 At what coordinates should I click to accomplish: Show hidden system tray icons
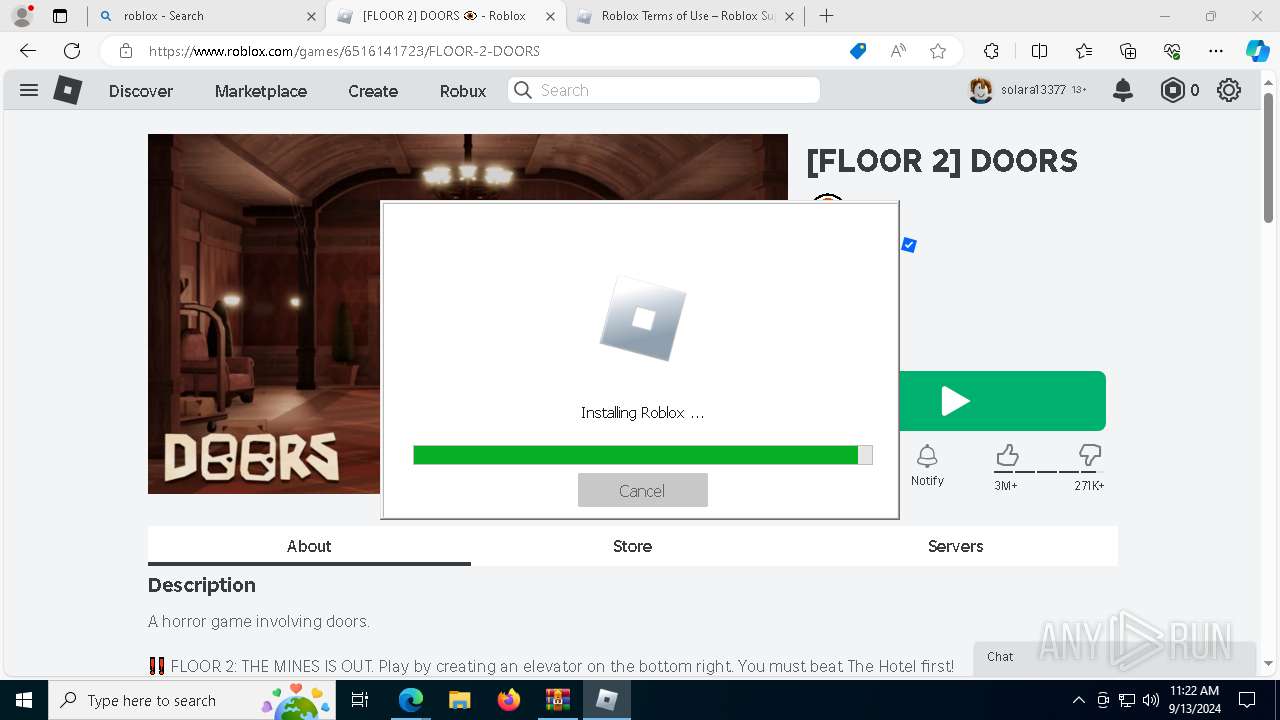tap(1078, 700)
